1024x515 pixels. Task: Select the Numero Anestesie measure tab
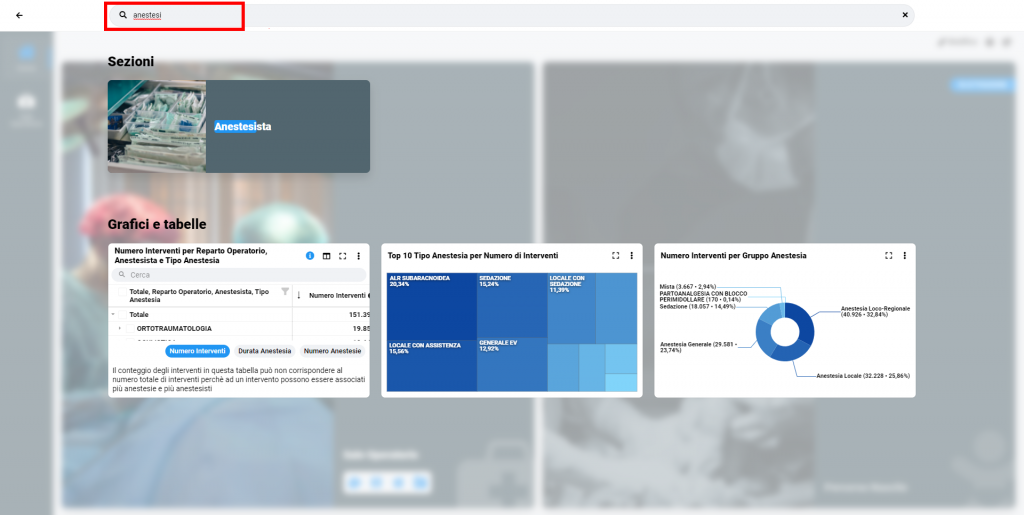point(332,351)
